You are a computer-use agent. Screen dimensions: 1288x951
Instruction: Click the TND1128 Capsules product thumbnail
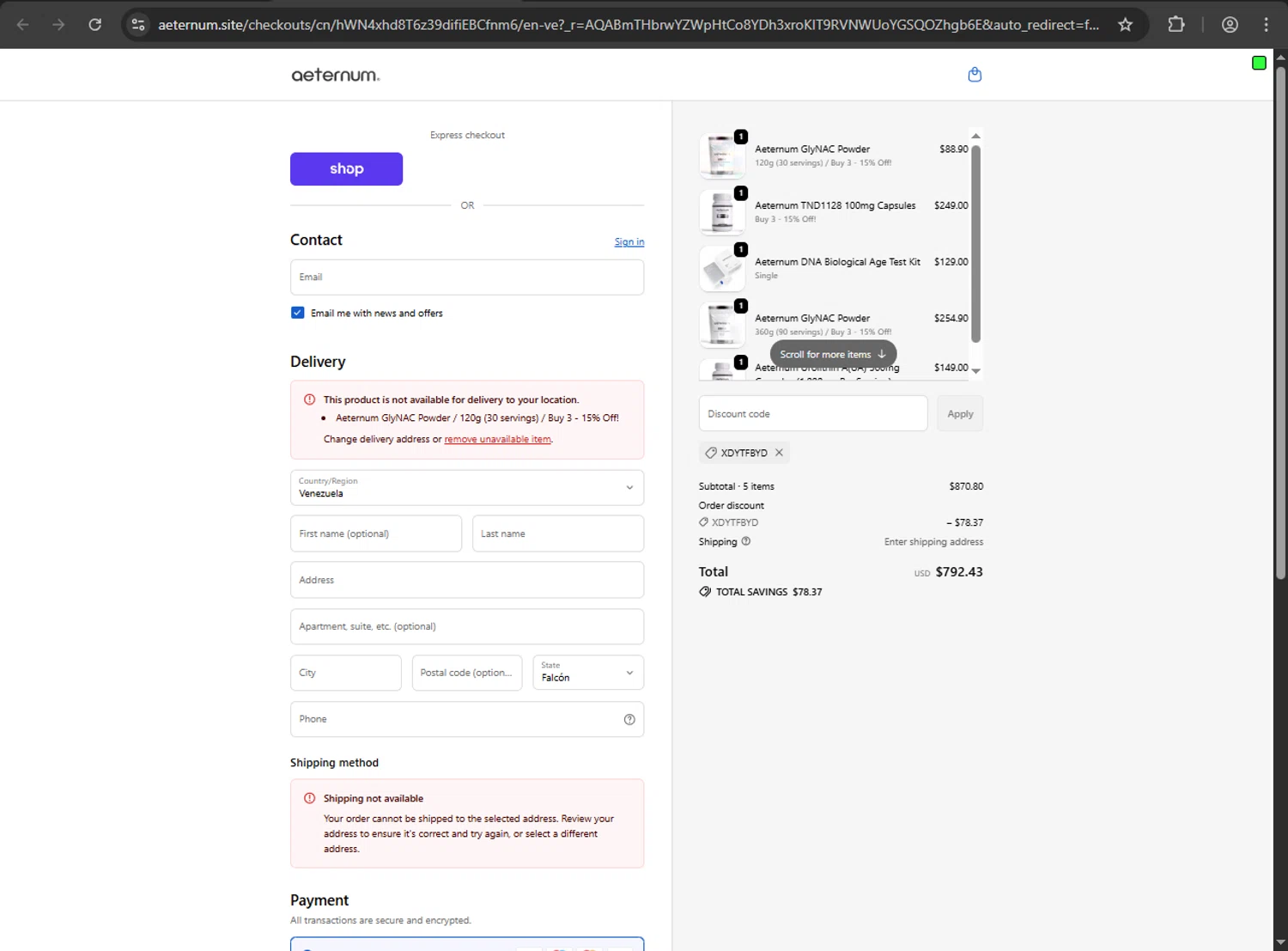pos(722,212)
